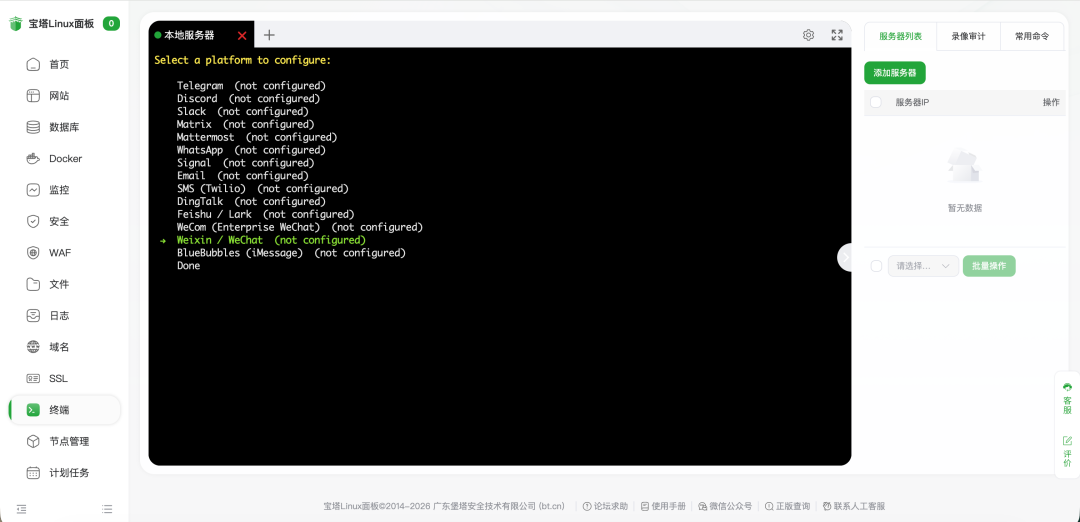Click the 添加服务器 button
This screenshot has height=522, width=1080.
tap(895, 72)
